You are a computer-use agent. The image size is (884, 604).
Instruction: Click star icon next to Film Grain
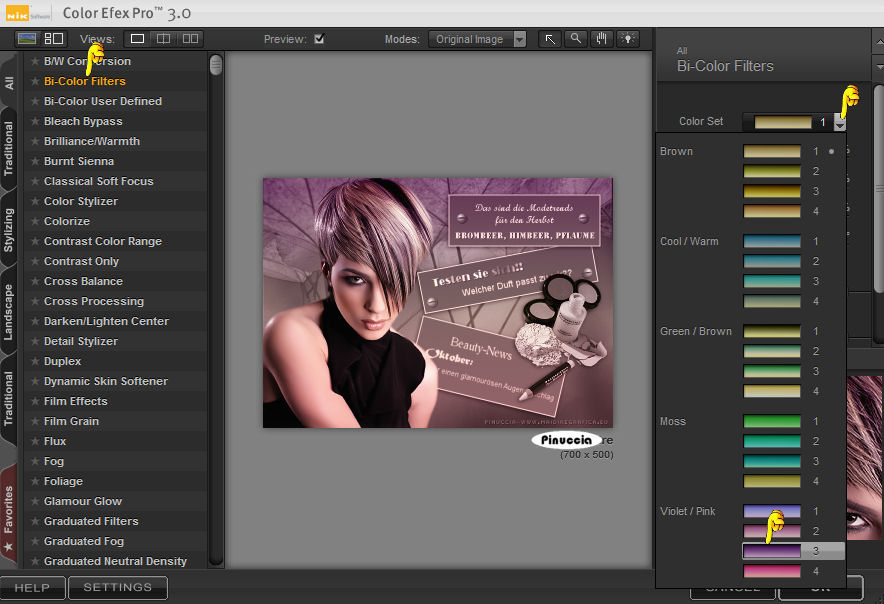coord(35,421)
